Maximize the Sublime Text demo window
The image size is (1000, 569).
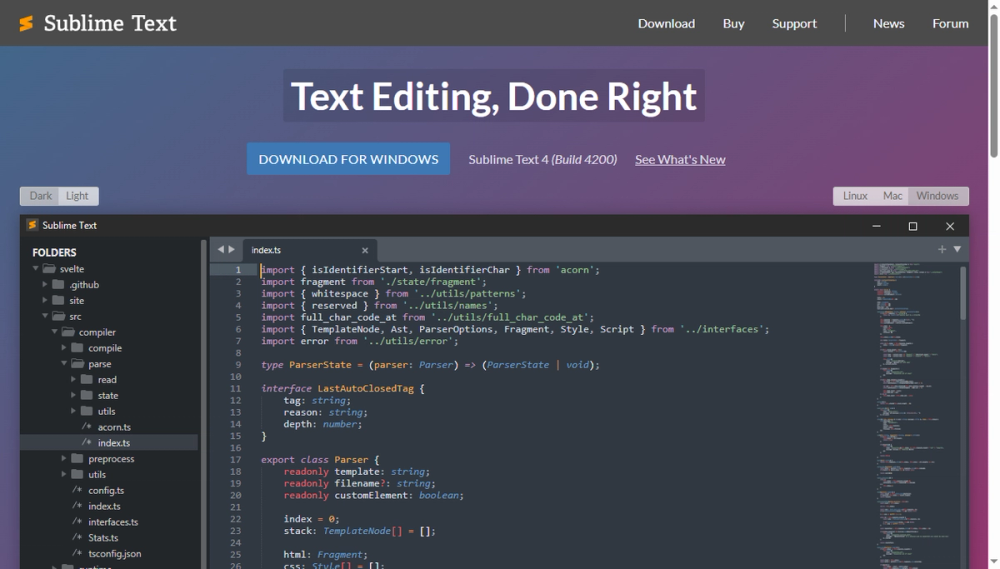[x=913, y=226]
